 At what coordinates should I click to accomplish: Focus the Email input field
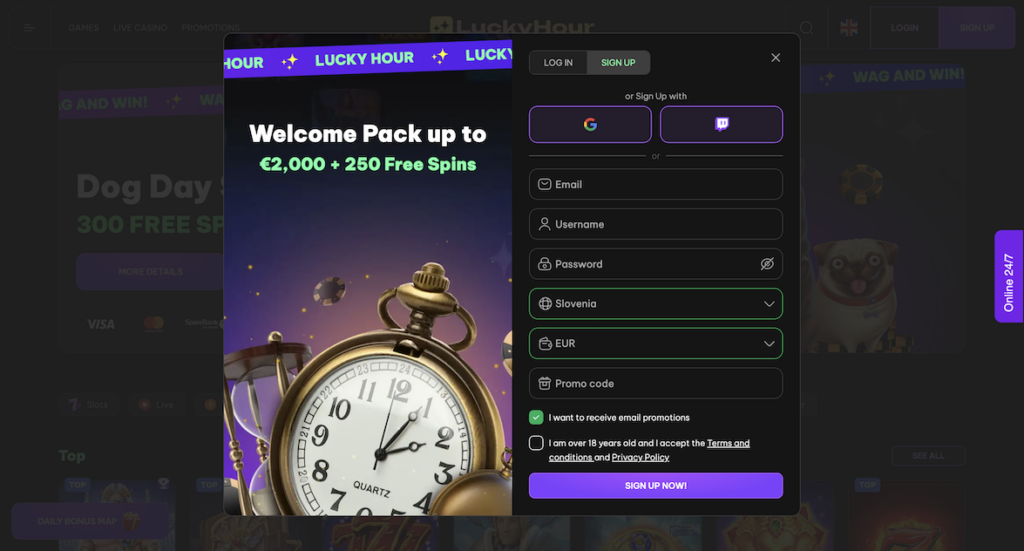coord(656,184)
